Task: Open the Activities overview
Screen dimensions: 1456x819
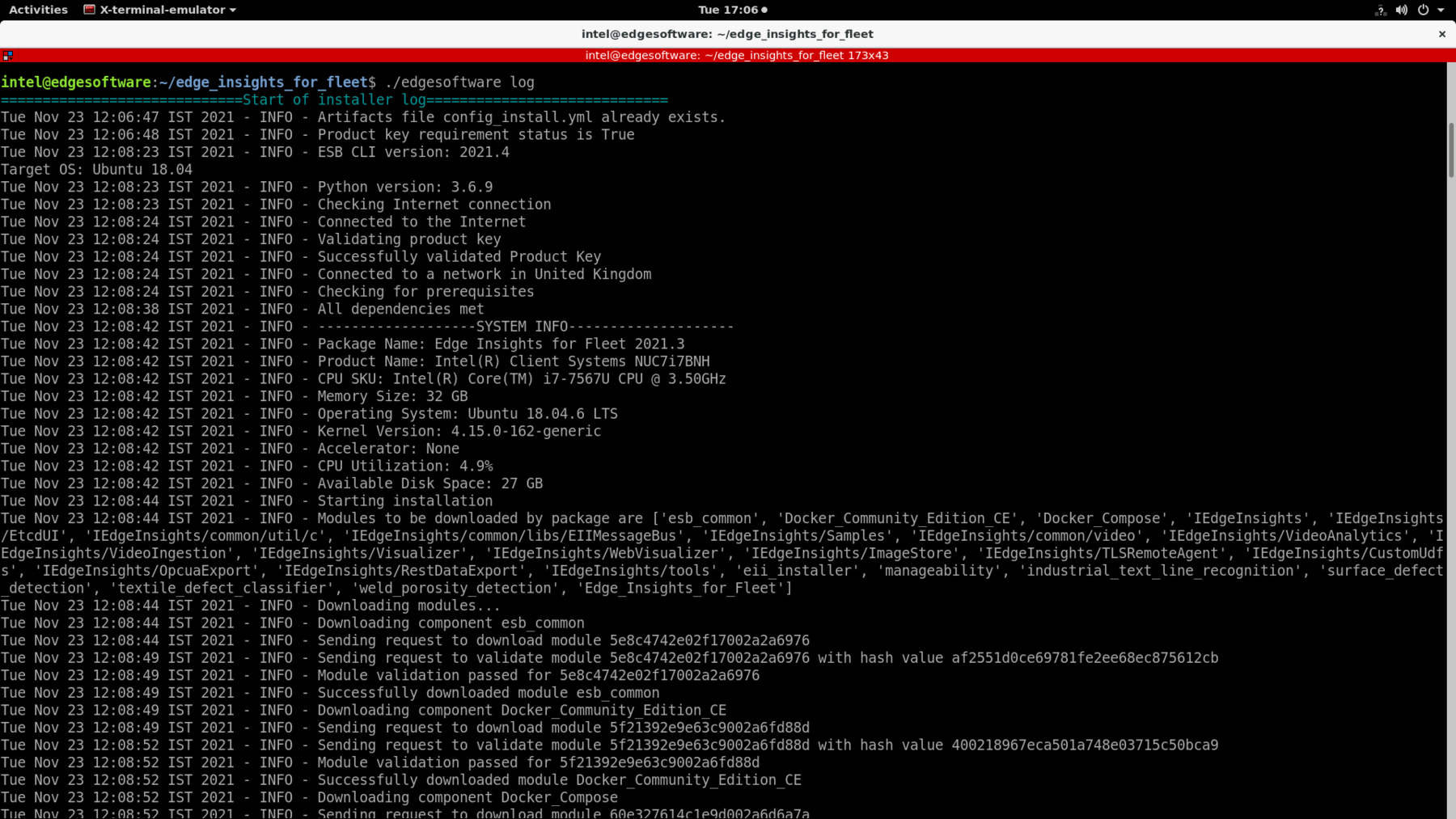Action: click(38, 10)
